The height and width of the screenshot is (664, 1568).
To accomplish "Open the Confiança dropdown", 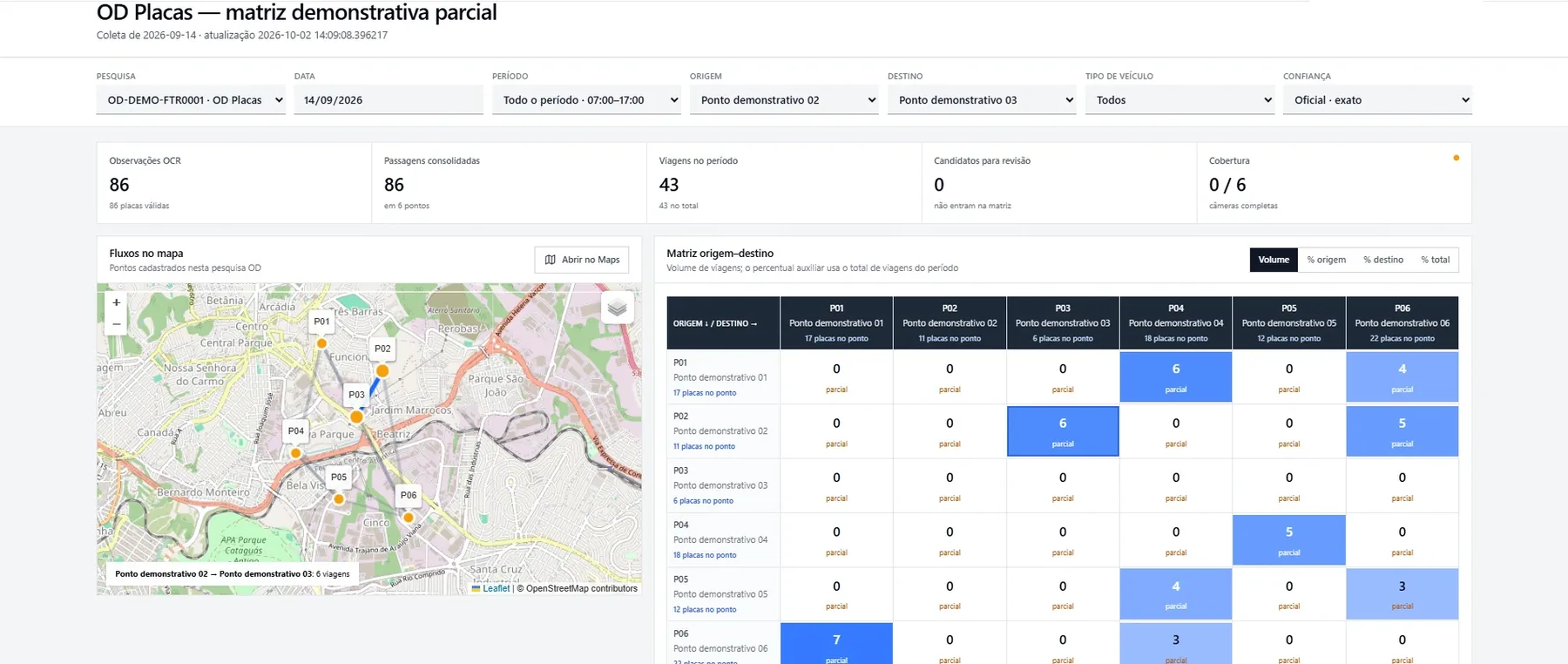I will click(1377, 100).
